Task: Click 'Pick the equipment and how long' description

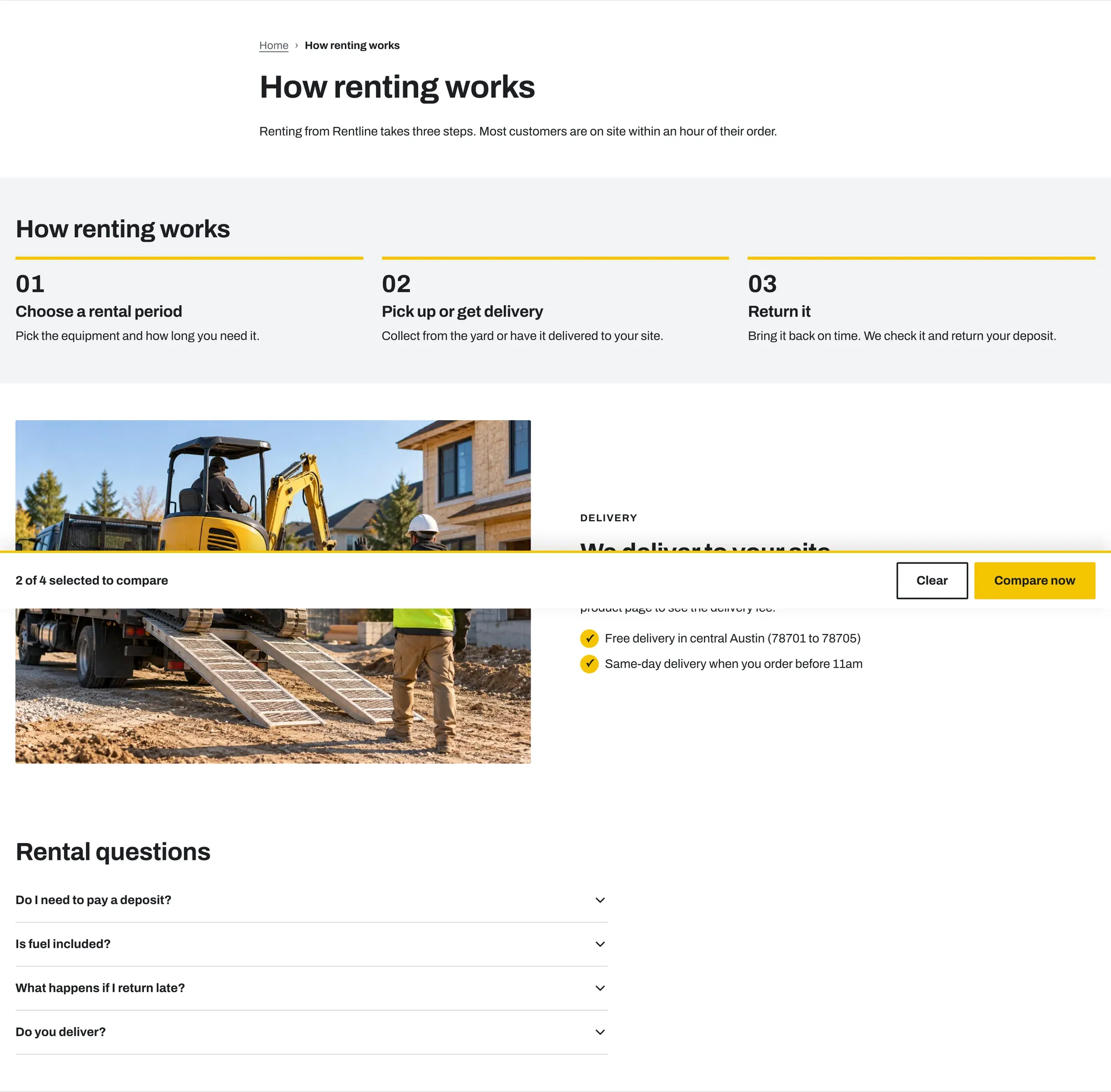Action: (138, 336)
